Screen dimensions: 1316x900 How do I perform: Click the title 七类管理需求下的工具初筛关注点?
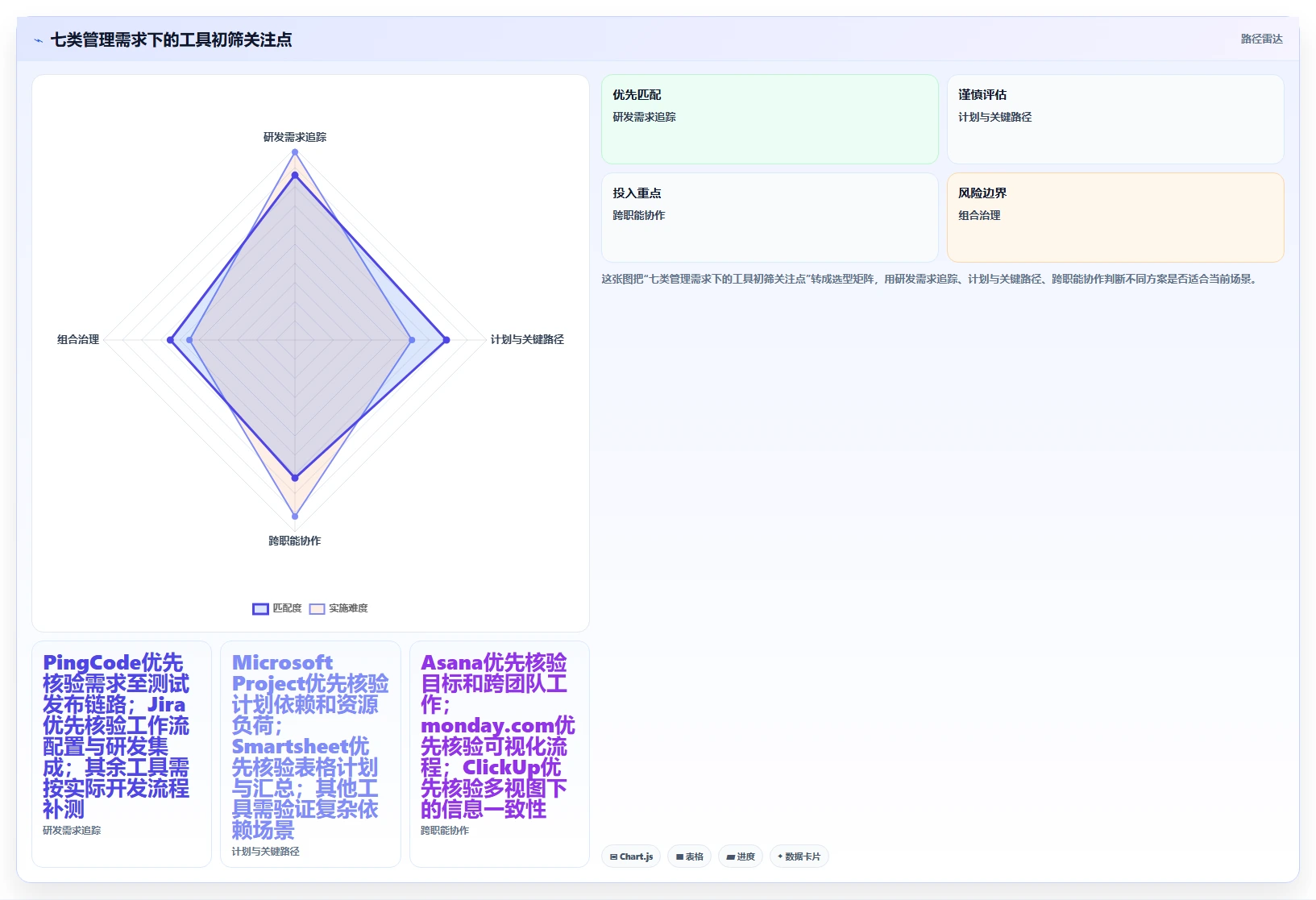(171, 39)
